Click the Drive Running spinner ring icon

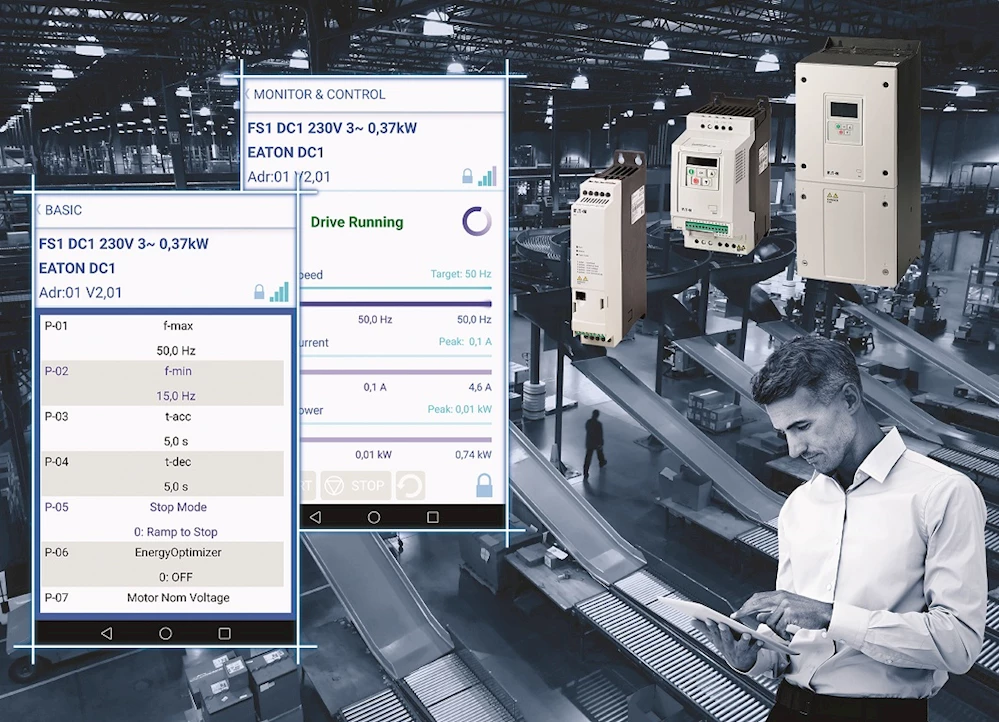coord(477,222)
